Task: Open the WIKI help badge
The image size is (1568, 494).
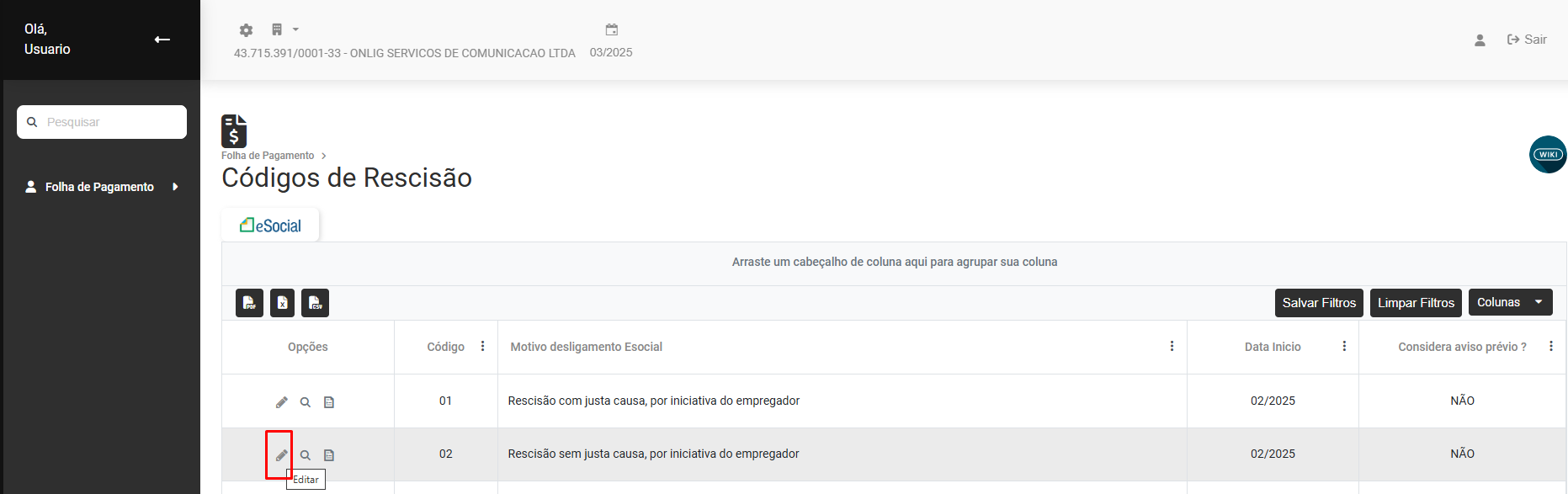Action: pos(1547,155)
